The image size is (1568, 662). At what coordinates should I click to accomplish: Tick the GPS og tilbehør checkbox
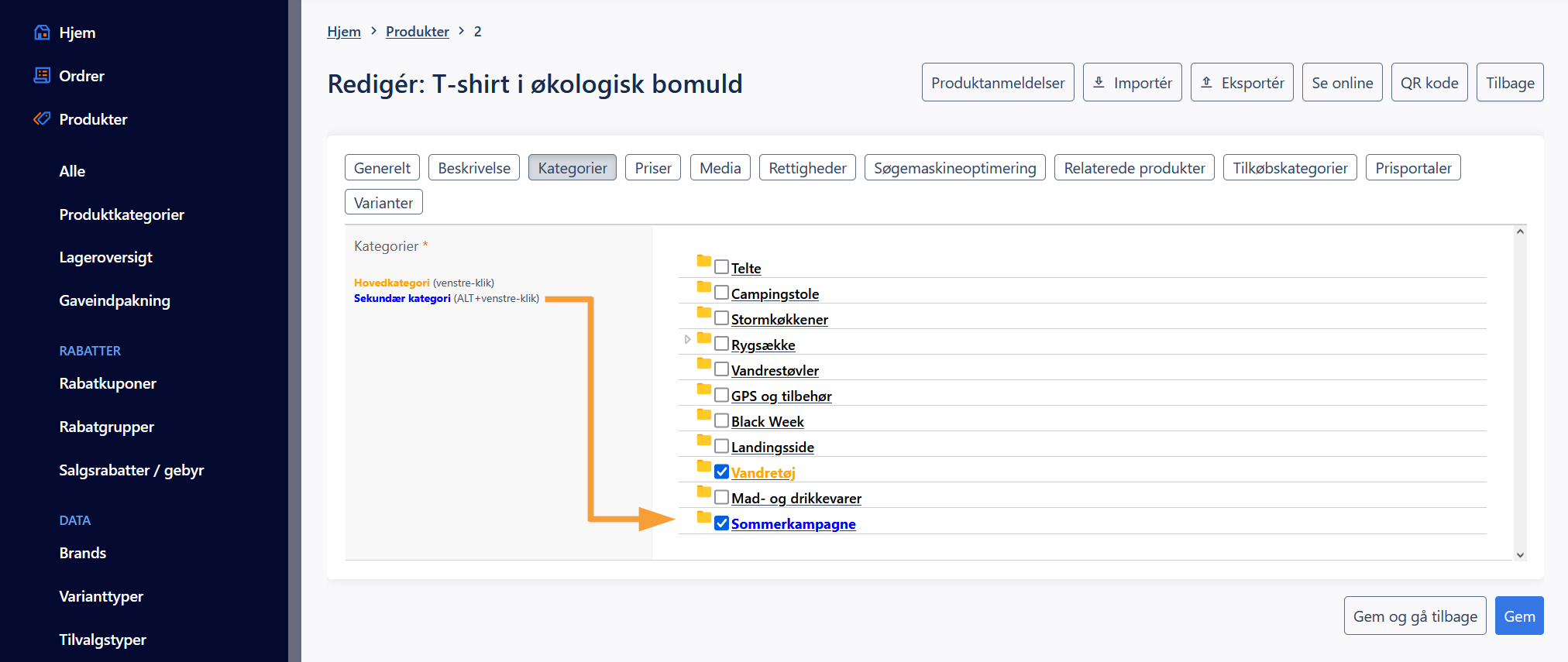[722, 395]
